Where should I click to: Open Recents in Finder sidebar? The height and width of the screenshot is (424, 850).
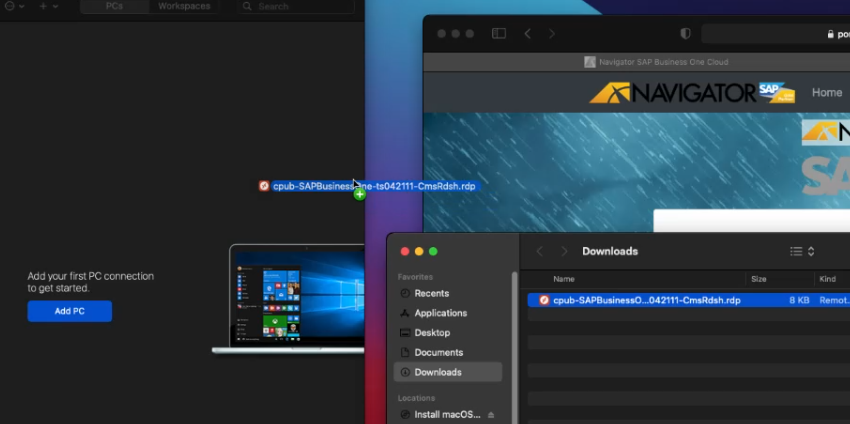[432, 293]
